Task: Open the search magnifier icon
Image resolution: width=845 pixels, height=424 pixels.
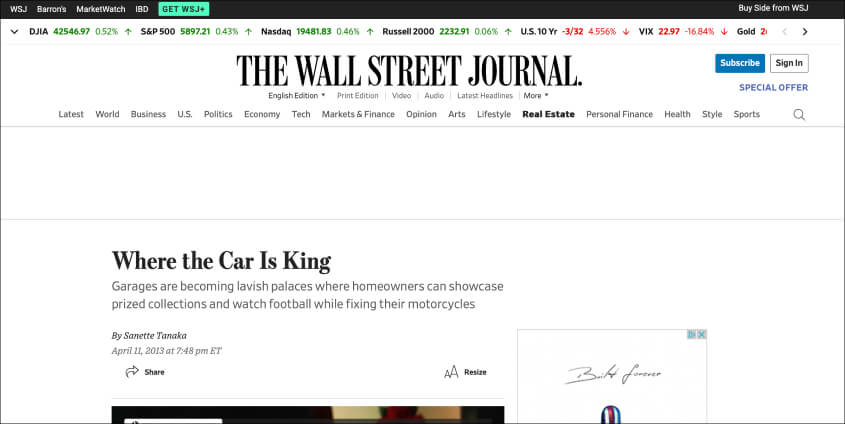Action: 798,114
